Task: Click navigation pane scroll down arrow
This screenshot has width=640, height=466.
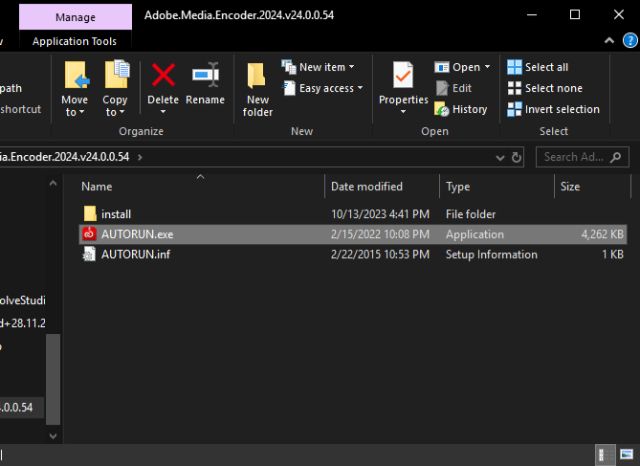Action: point(53,436)
